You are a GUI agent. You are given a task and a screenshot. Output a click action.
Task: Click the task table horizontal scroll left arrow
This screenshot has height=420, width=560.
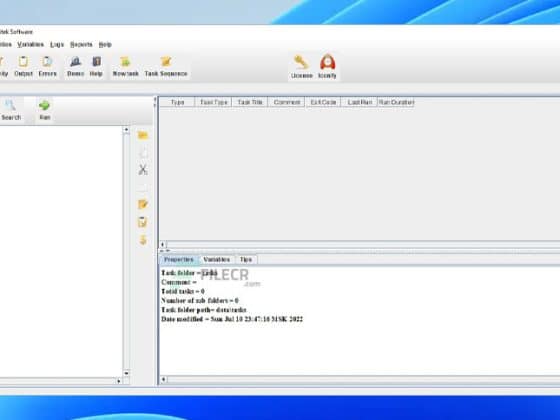click(163, 245)
